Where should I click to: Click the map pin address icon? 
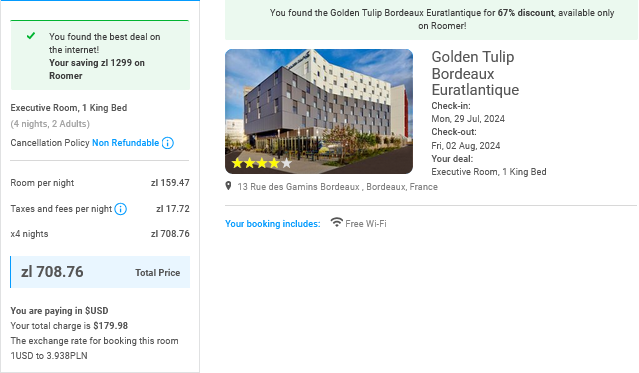228,186
